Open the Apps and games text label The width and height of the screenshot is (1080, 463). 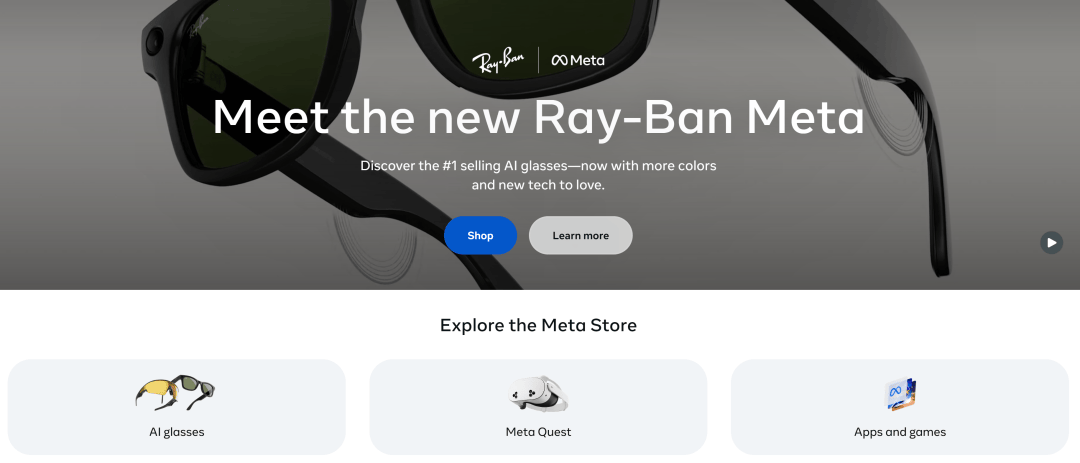[x=900, y=433]
